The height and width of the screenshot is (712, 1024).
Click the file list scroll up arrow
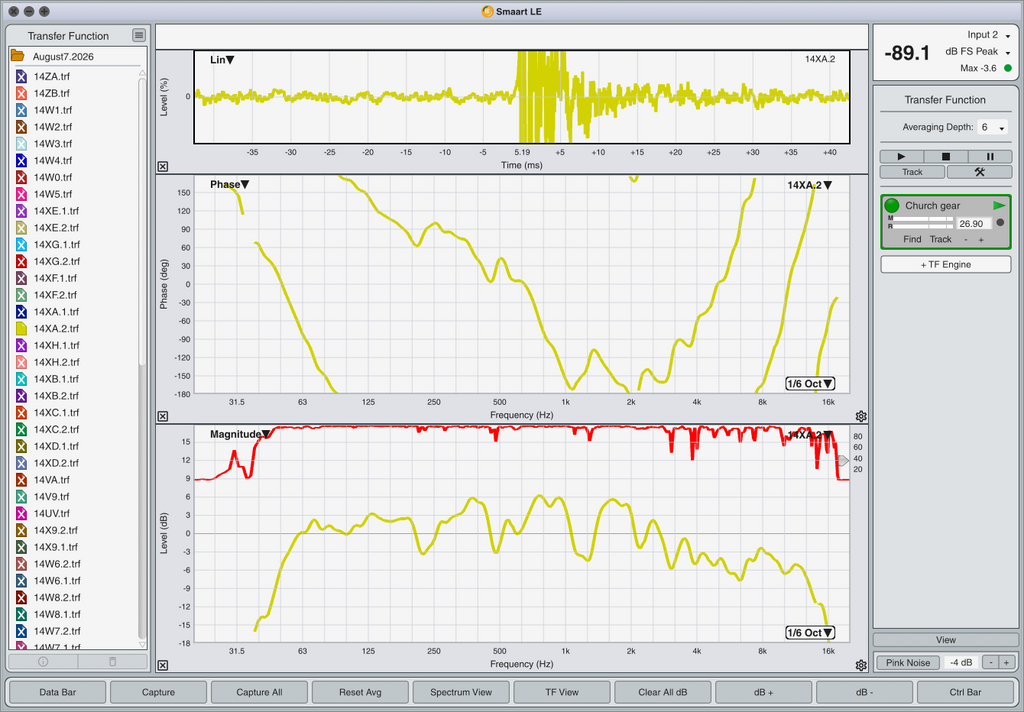pos(142,74)
